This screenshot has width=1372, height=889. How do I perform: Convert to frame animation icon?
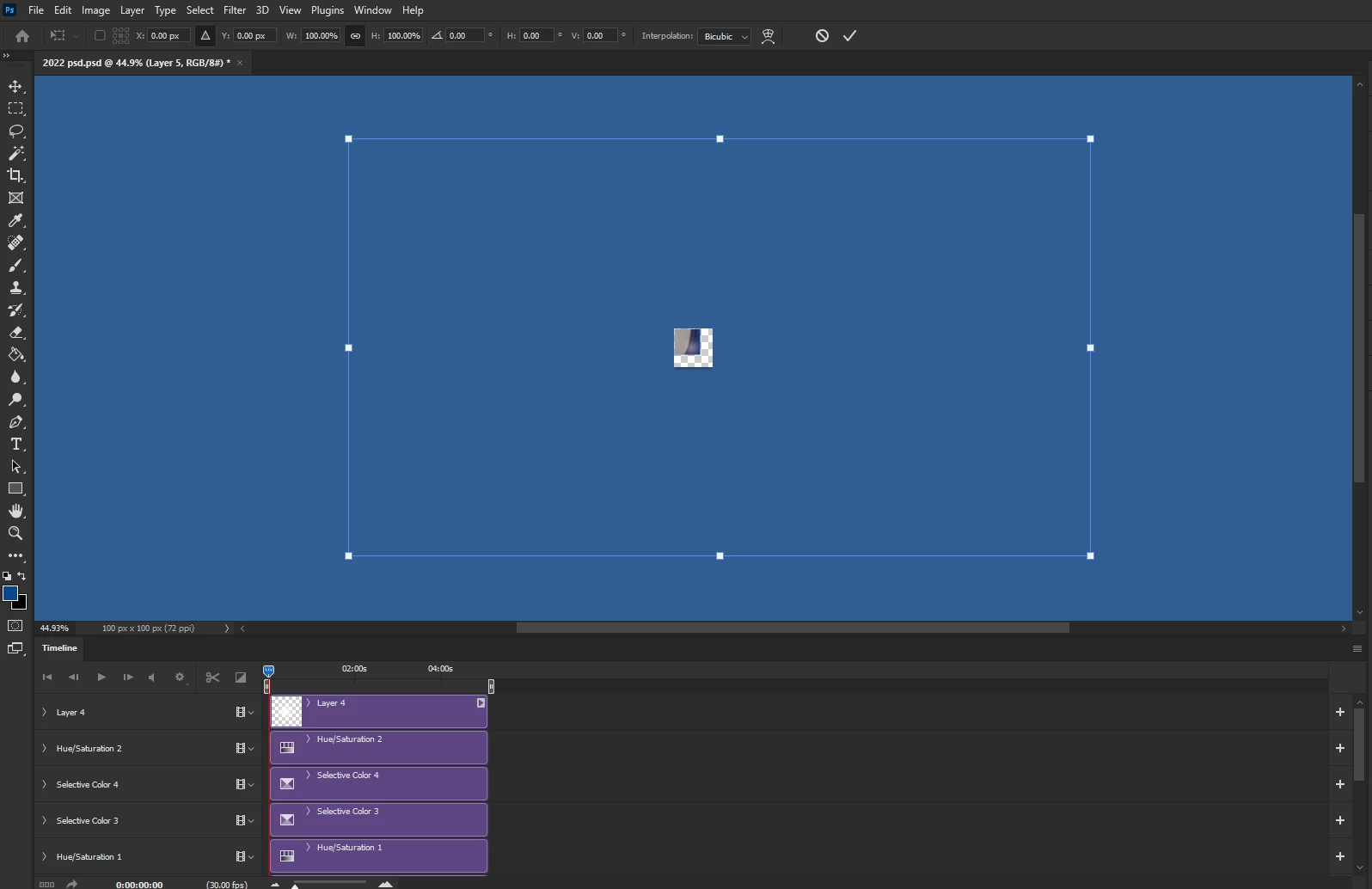pos(46,884)
